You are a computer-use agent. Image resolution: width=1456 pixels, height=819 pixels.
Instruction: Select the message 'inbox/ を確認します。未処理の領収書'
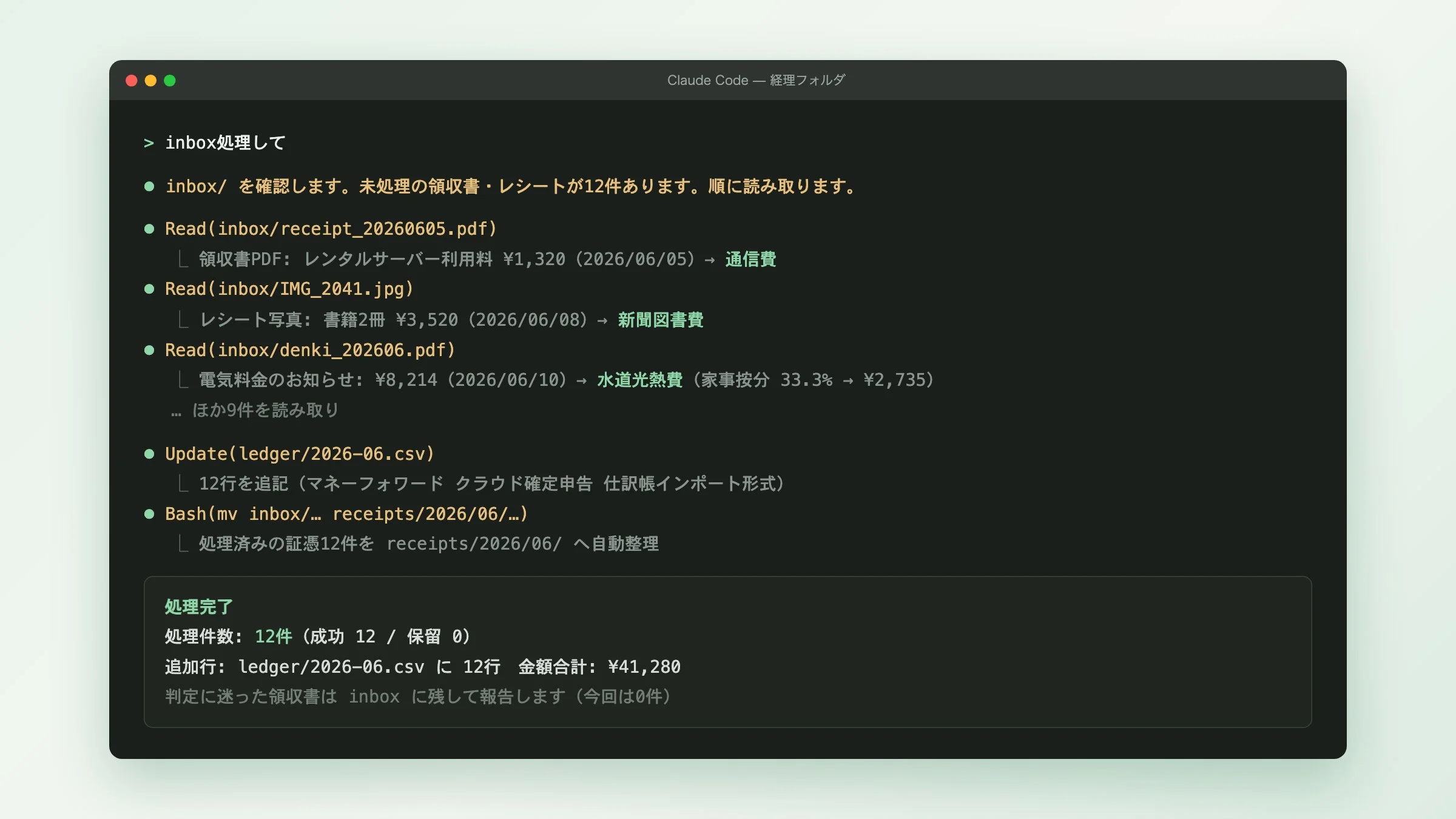(511, 186)
